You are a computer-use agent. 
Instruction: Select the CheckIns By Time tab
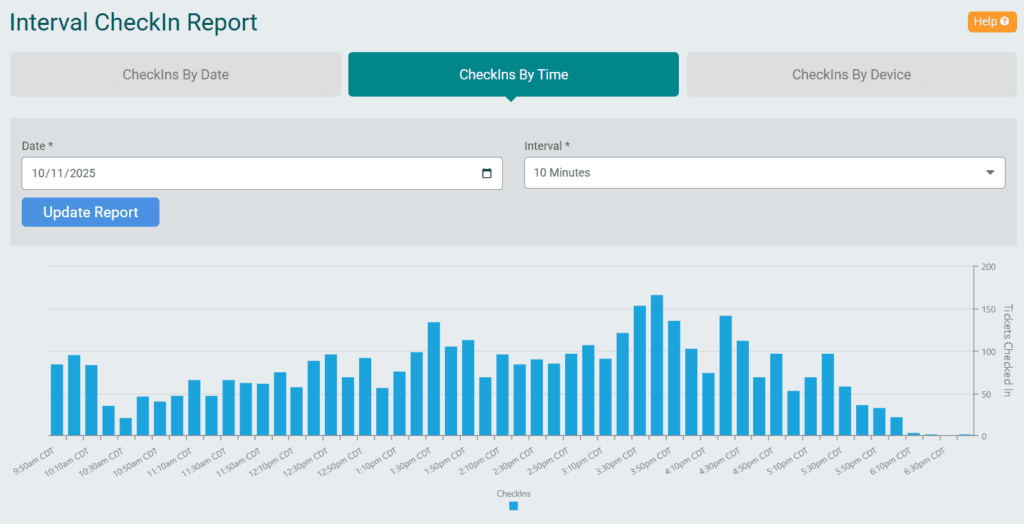[x=513, y=74]
